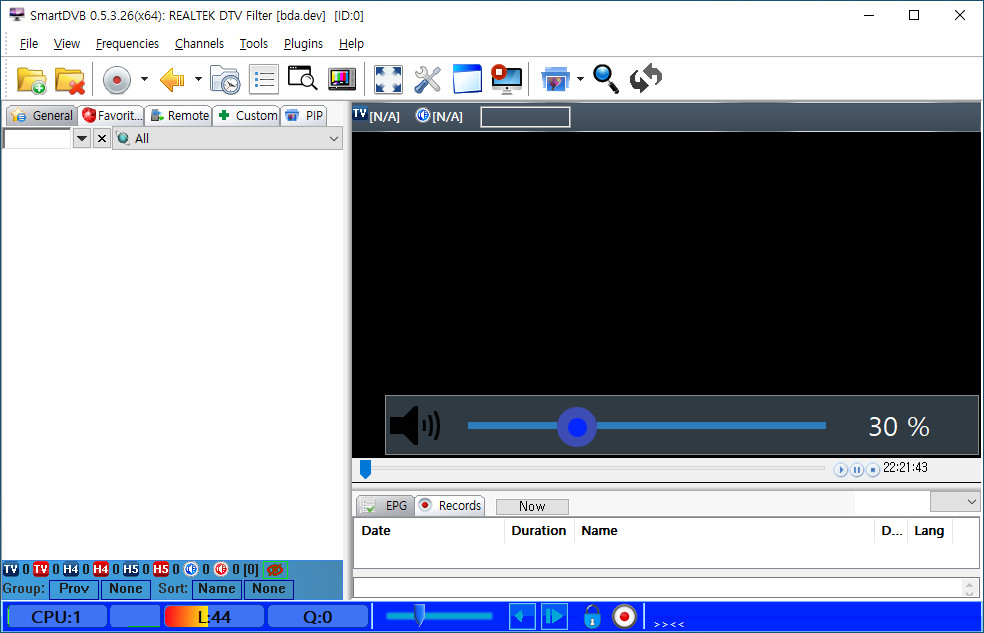Image resolution: width=984 pixels, height=633 pixels.
Task: Expand the back arrow dropdown
Action: [198, 79]
